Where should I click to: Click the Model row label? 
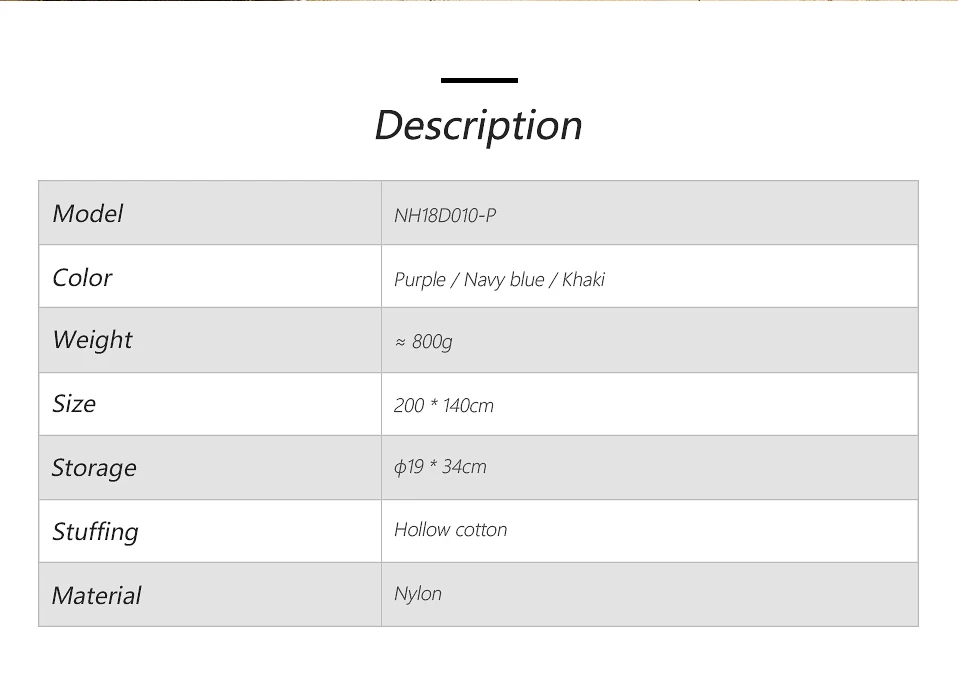pyautogui.click(x=87, y=213)
